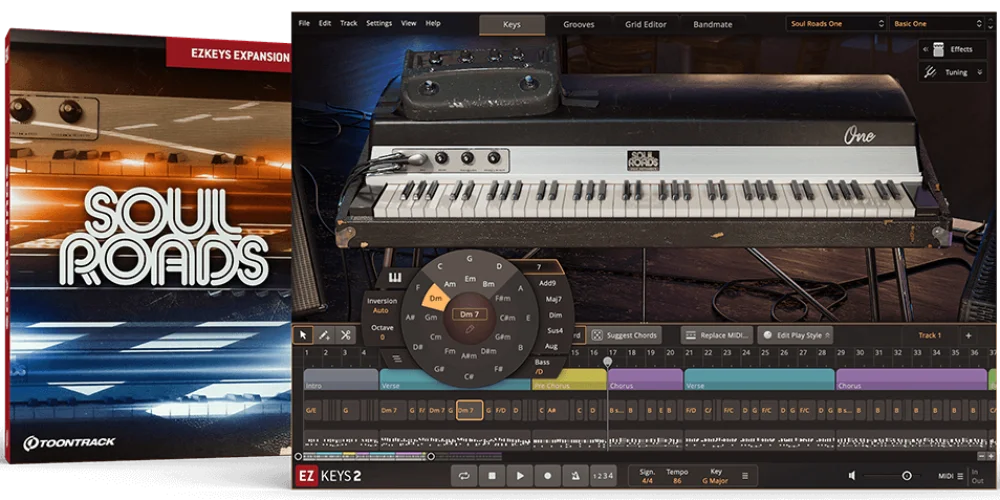Toggle the 1234 count-in button
Image resolution: width=1000 pixels, height=500 pixels.
click(x=603, y=476)
